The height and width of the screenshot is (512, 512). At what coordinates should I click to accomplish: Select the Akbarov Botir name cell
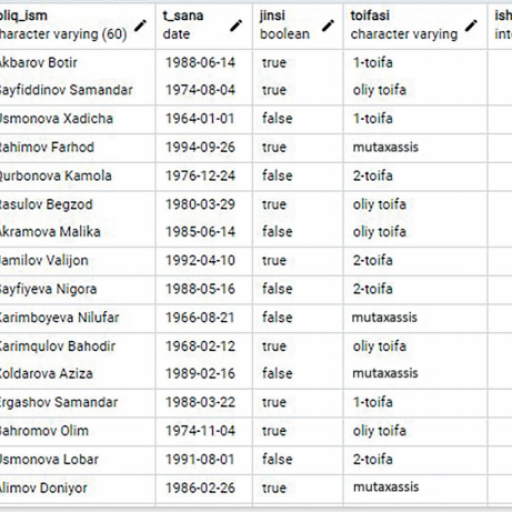pyautogui.click(x=77, y=63)
